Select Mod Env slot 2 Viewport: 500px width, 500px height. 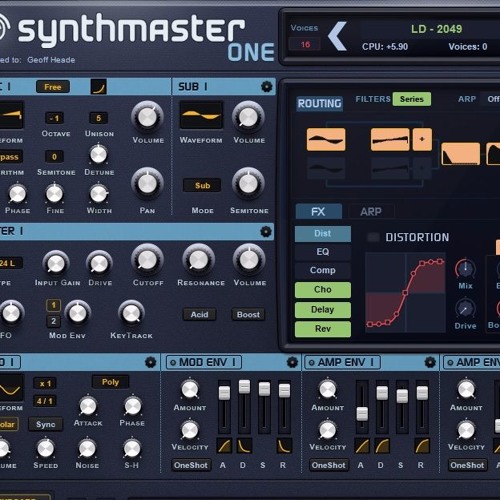pyautogui.click(x=53, y=321)
